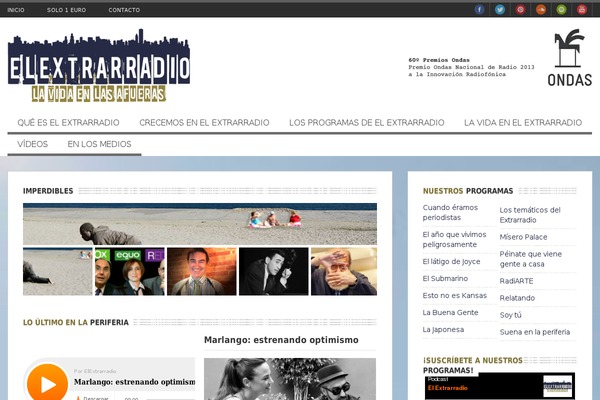Open the YouTube social icon

tap(582, 10)
